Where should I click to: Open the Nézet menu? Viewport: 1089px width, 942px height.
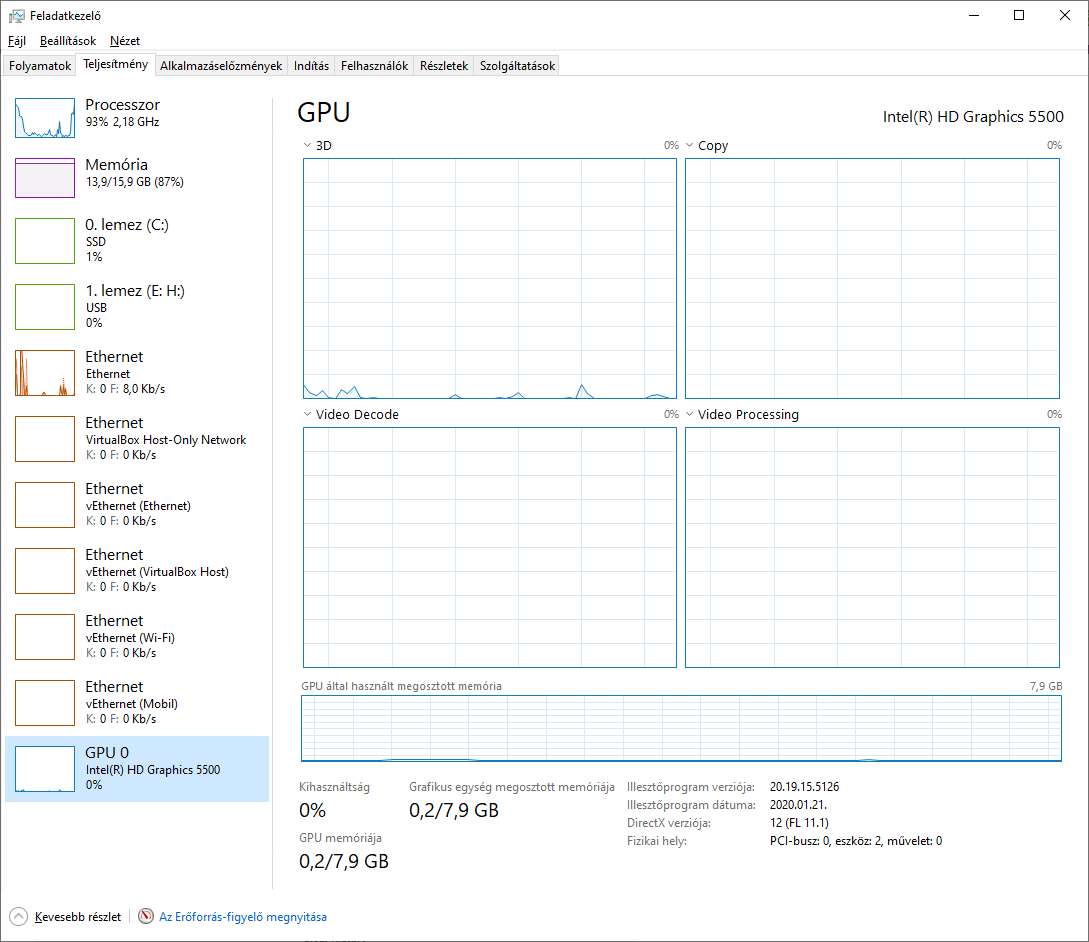(124, 41)
